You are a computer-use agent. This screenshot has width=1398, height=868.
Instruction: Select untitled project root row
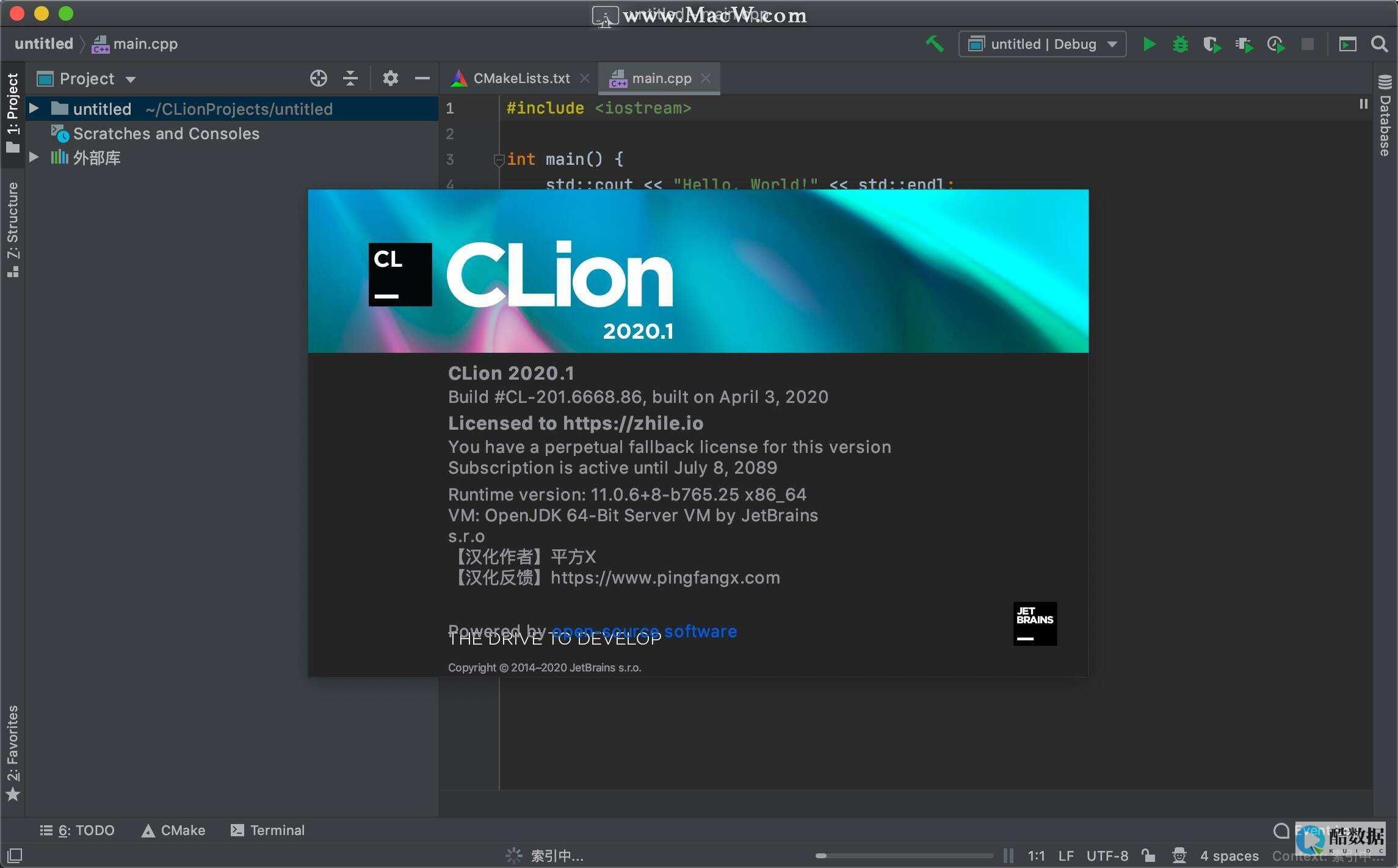232,109
